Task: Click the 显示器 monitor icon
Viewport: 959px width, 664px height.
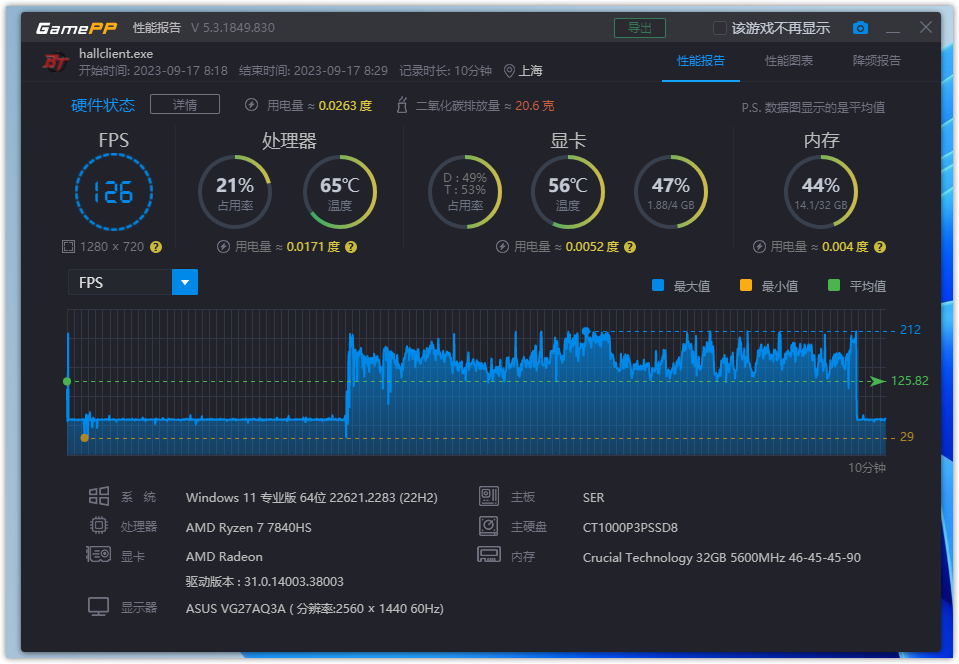Action: (x=98, y=607)
